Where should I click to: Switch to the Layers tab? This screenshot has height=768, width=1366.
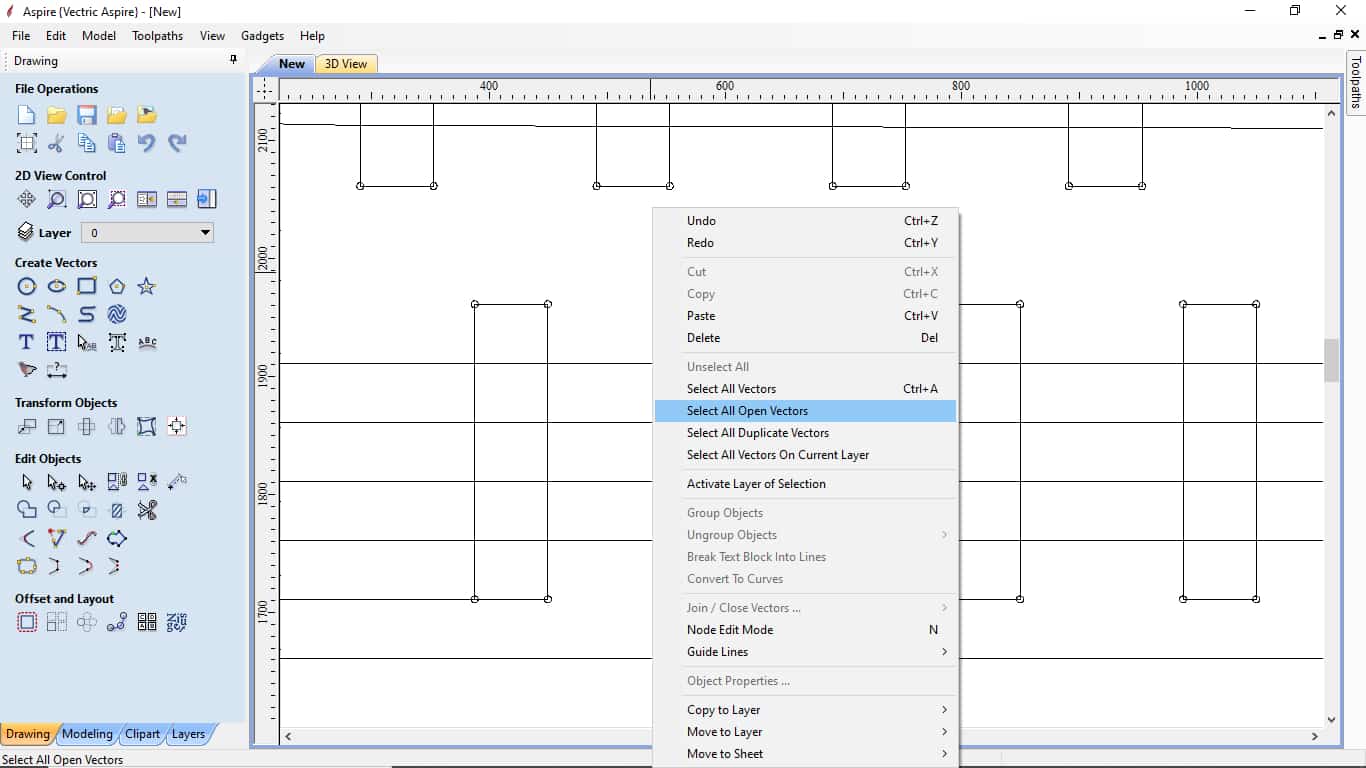(188, 734)
